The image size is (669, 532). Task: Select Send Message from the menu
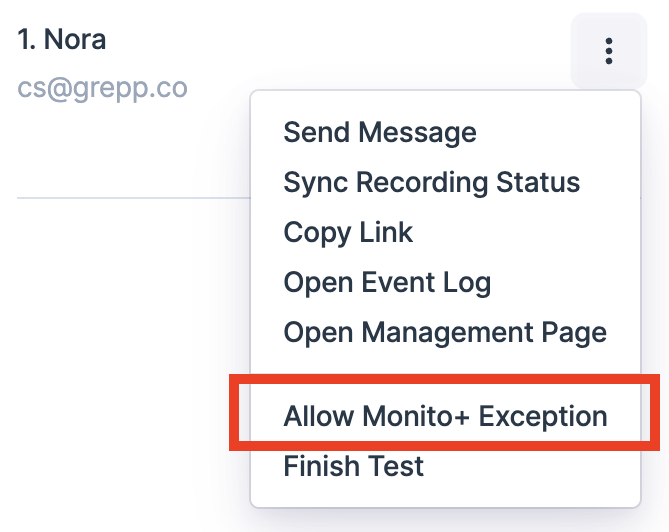tap(380, 132)
